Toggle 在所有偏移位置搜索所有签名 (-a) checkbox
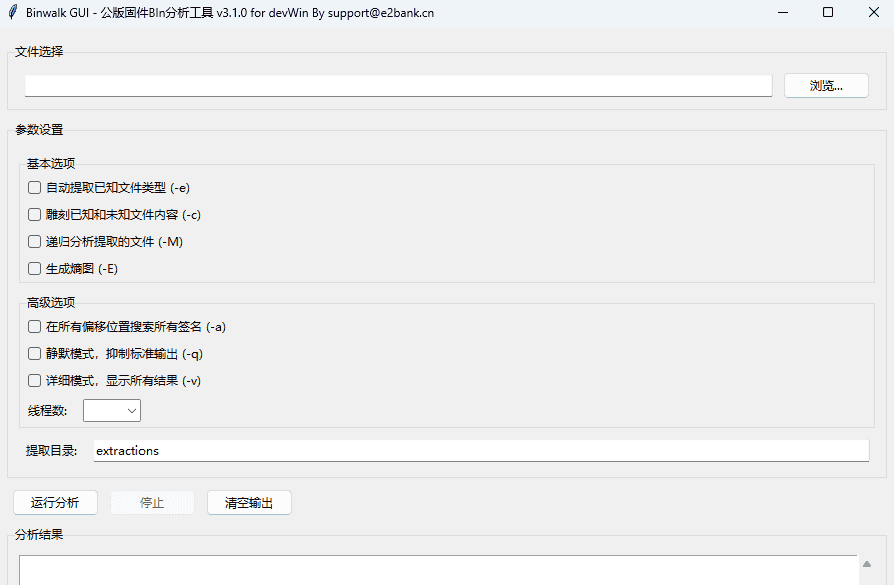 tap(35, 326)
